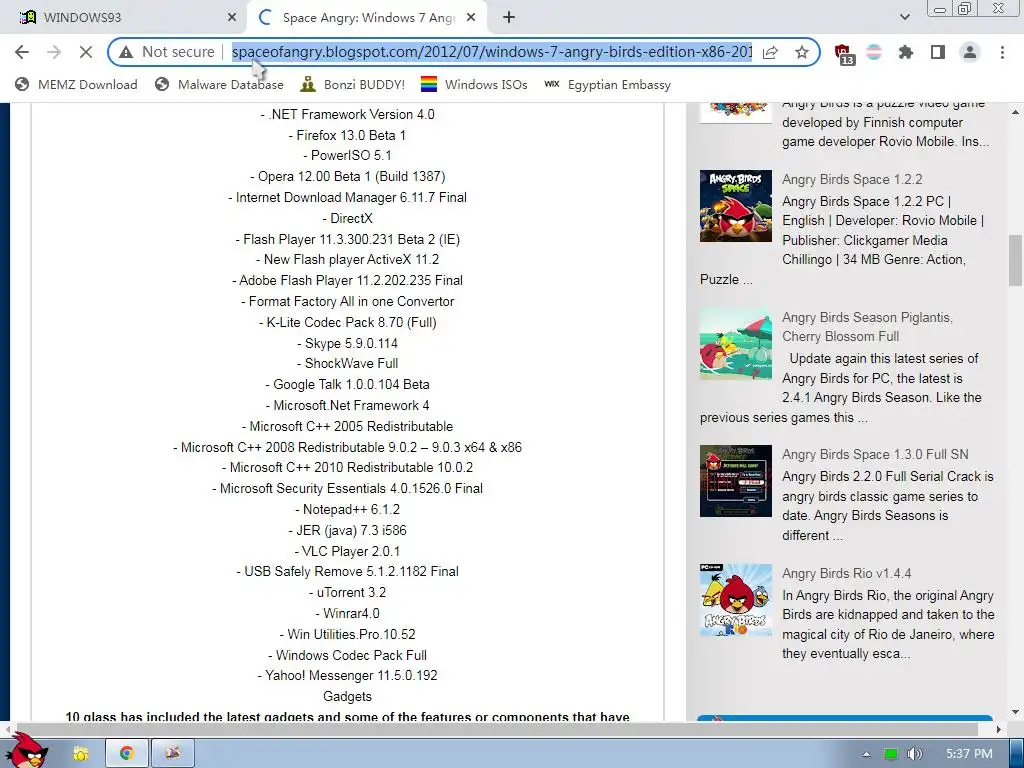1024x768 pixels.
Task: Click 'Internet Download Manager 6.11.7 Final' text
Action: pyautogui.click(x=351, y=197)
